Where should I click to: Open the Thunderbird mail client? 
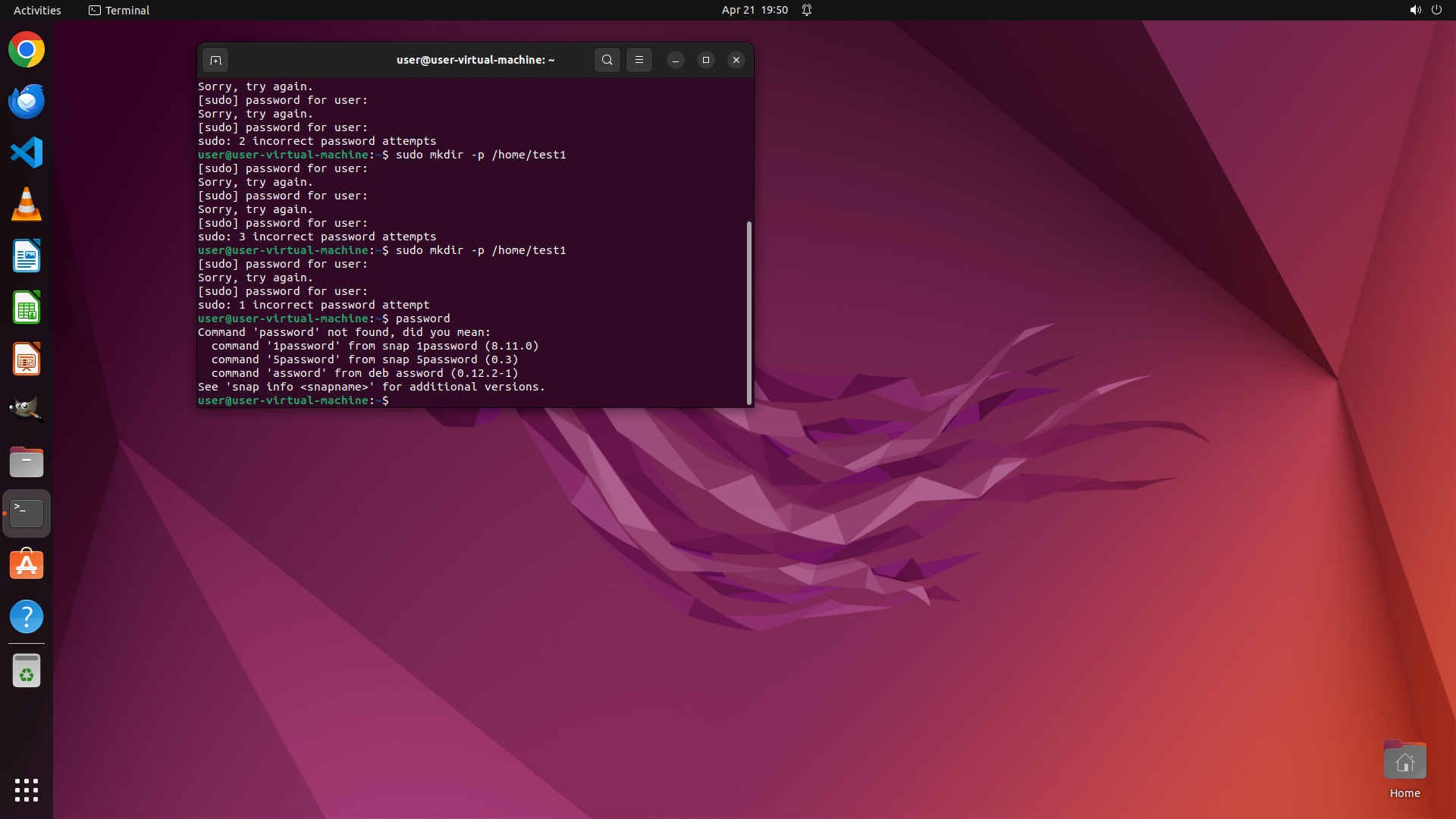pyautogui.click(x=27, y=102)
